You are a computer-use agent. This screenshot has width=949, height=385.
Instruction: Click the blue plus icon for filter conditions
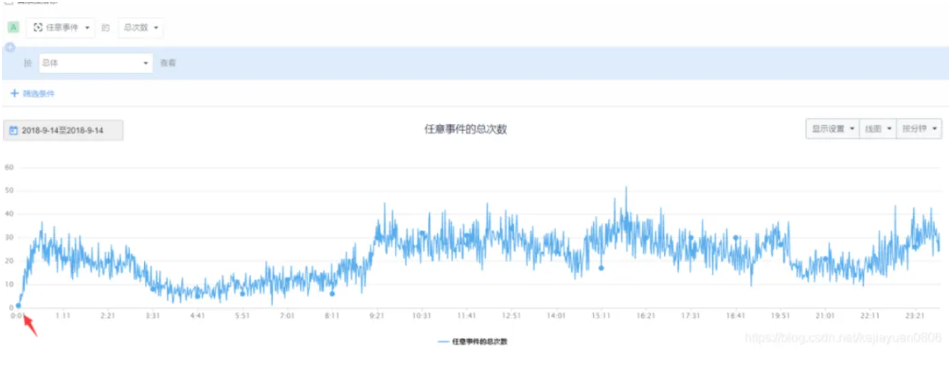point(15,93)
